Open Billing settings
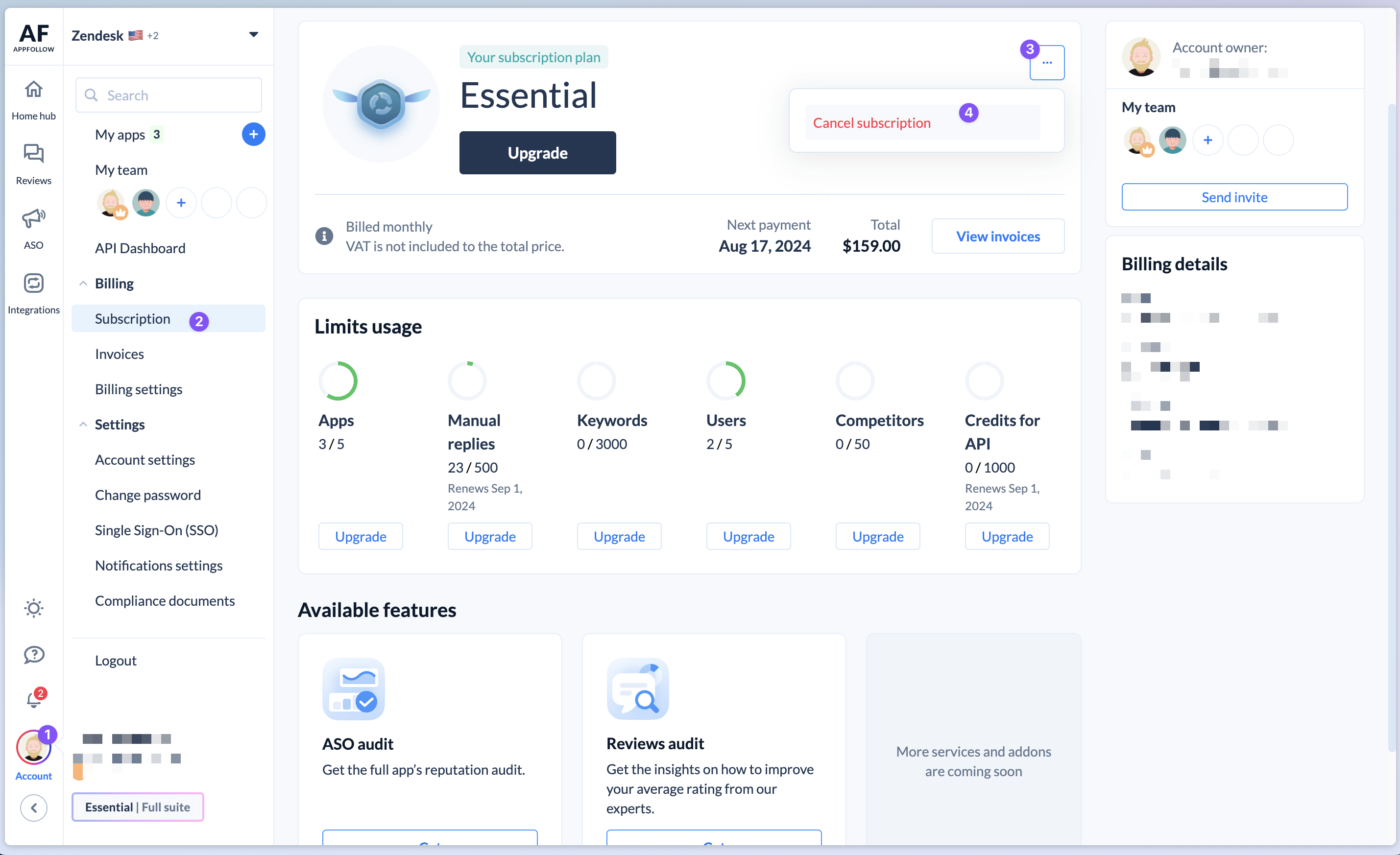 (139, 389)
